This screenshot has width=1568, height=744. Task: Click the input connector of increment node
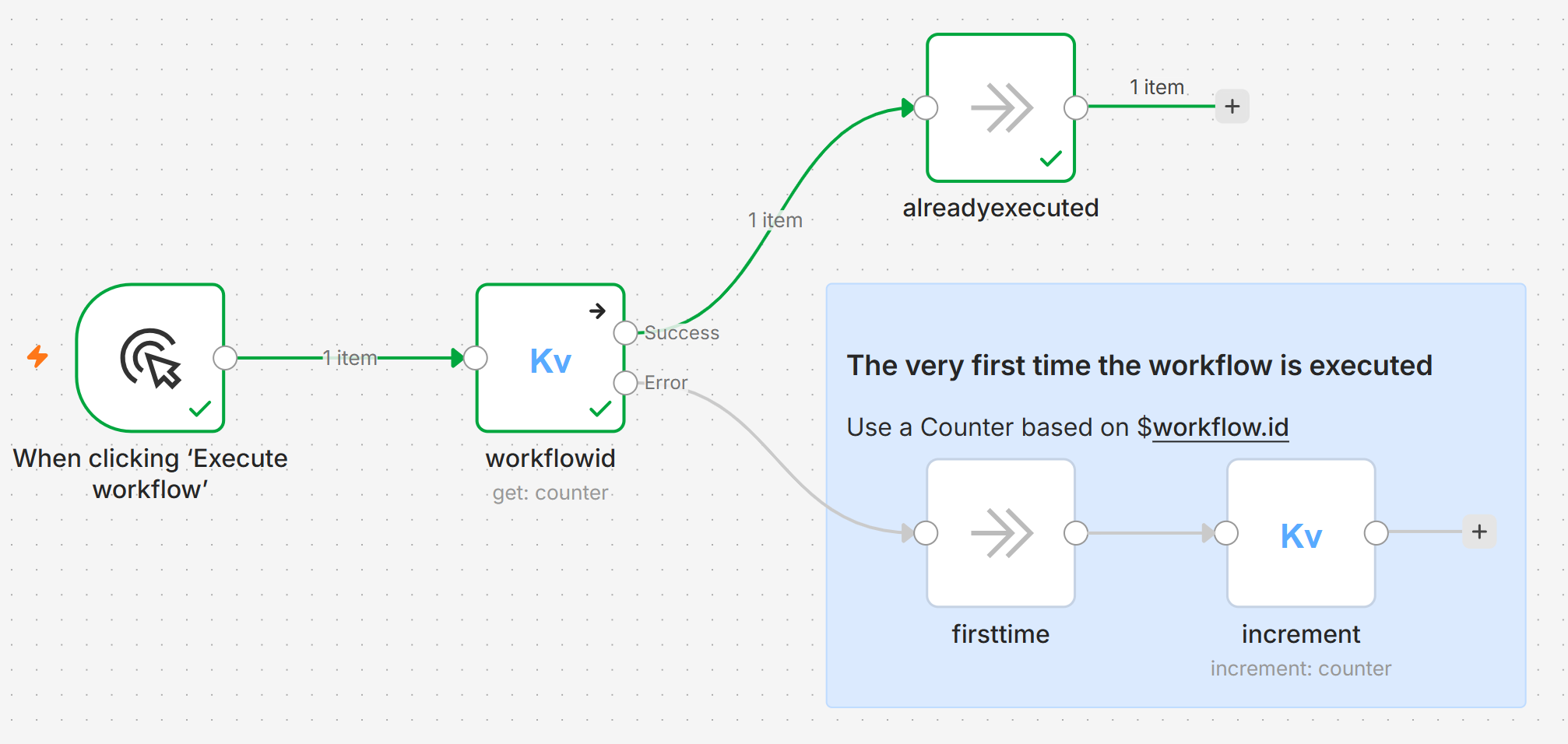pos(1226,533)
